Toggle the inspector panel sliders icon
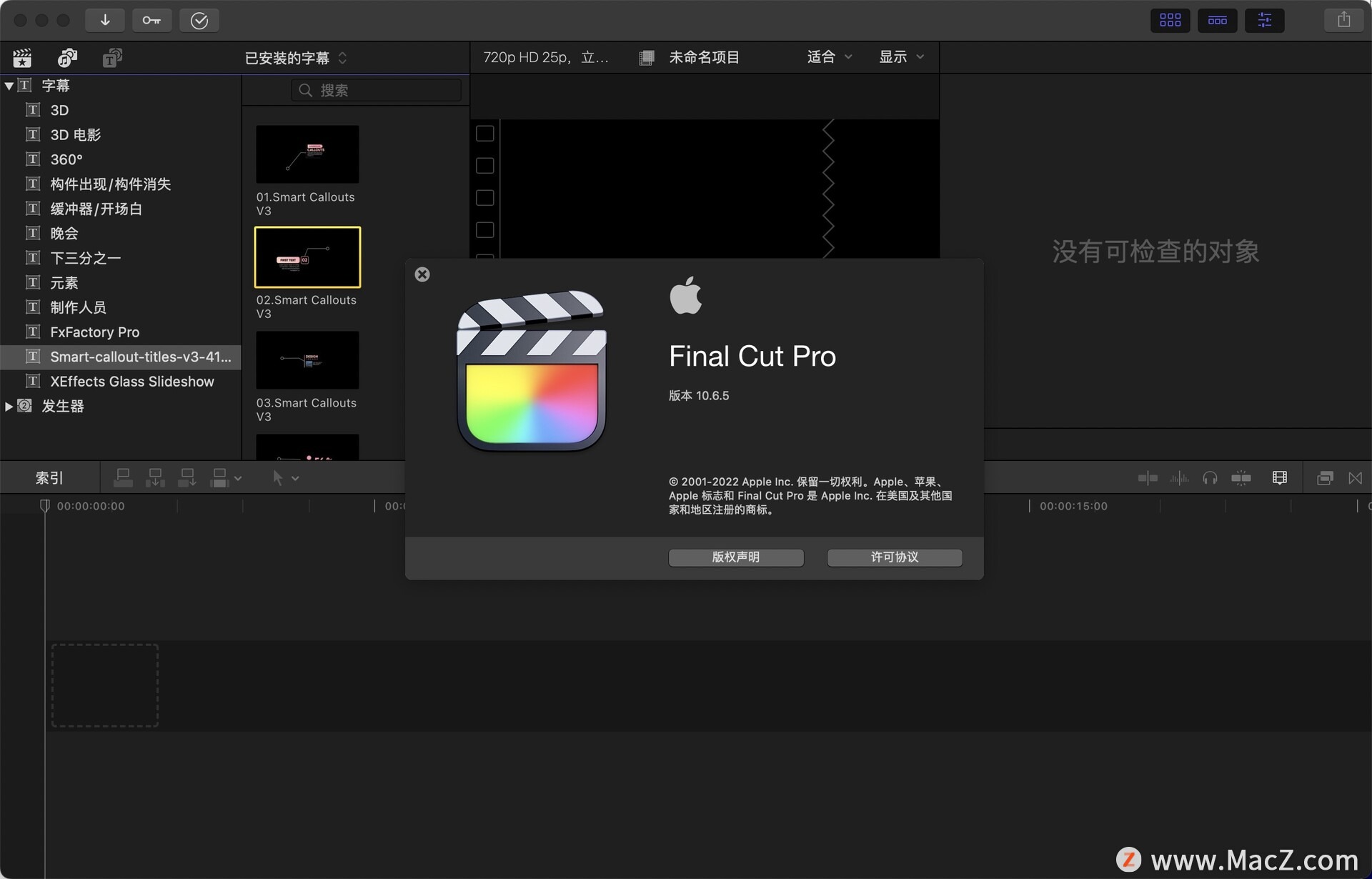 (1264, 20)
